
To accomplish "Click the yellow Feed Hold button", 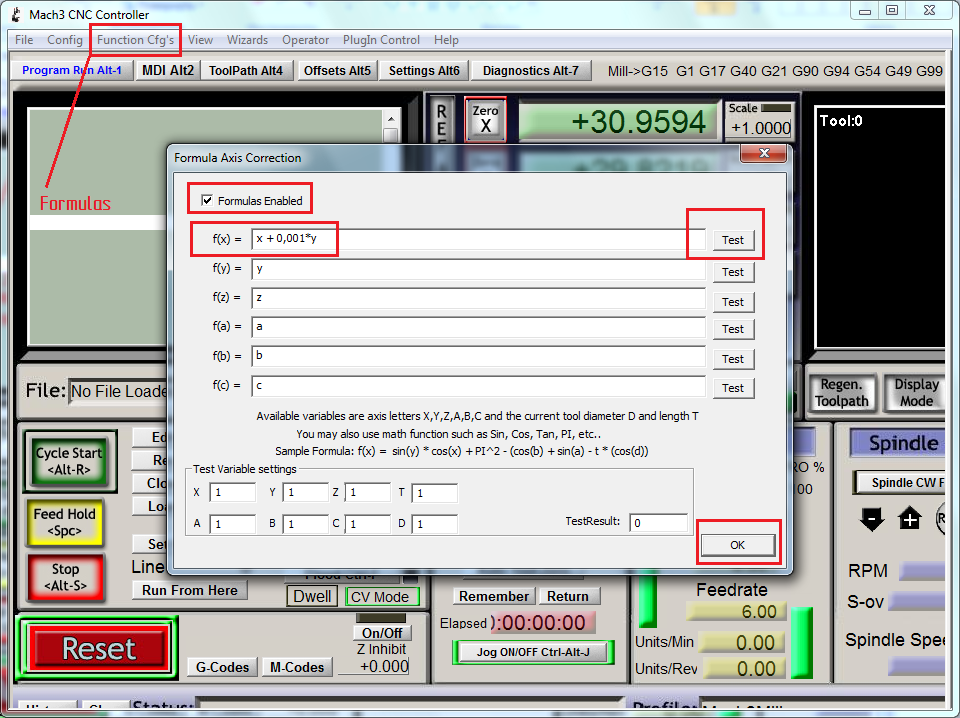I will pos(64,522).
